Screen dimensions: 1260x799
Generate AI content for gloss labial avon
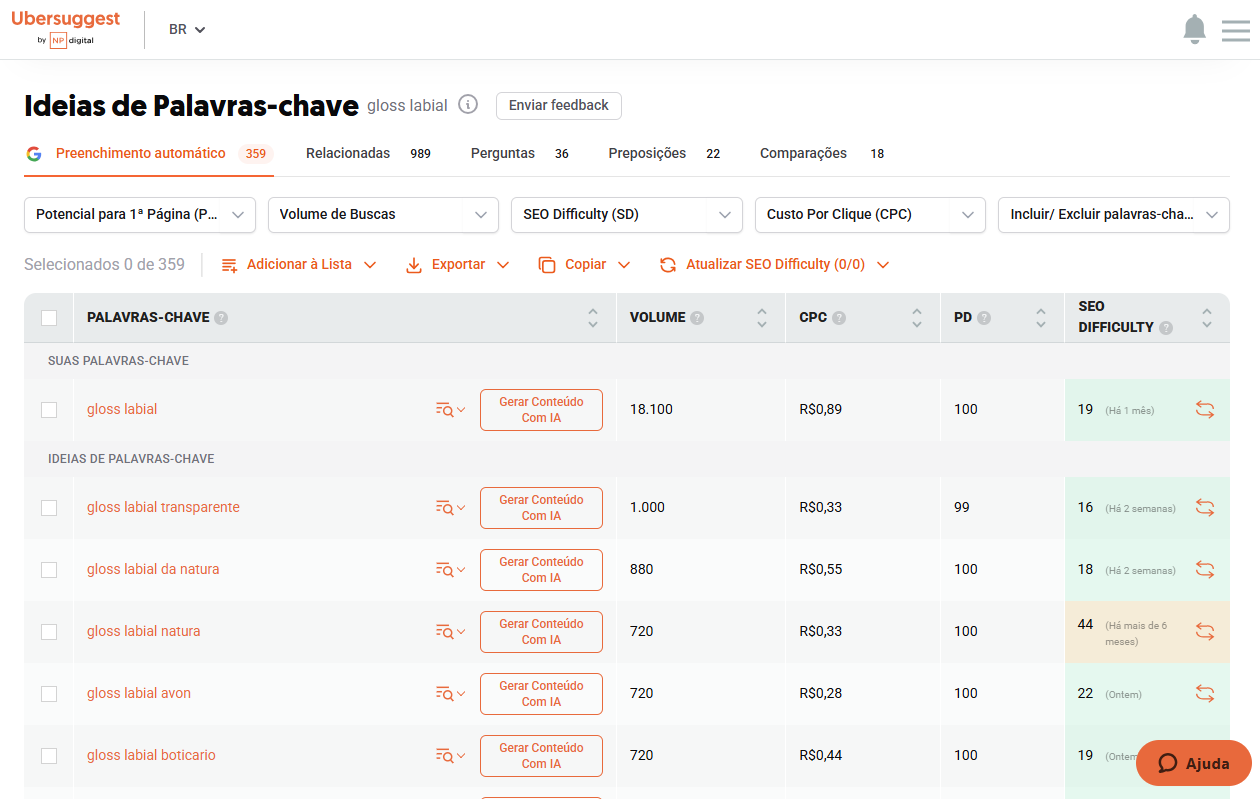pyautogui.click(x=541, y=694)
